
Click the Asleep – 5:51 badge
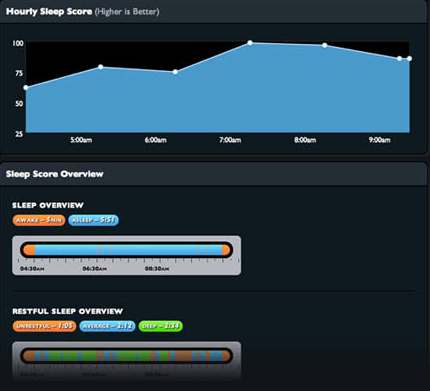93,220
